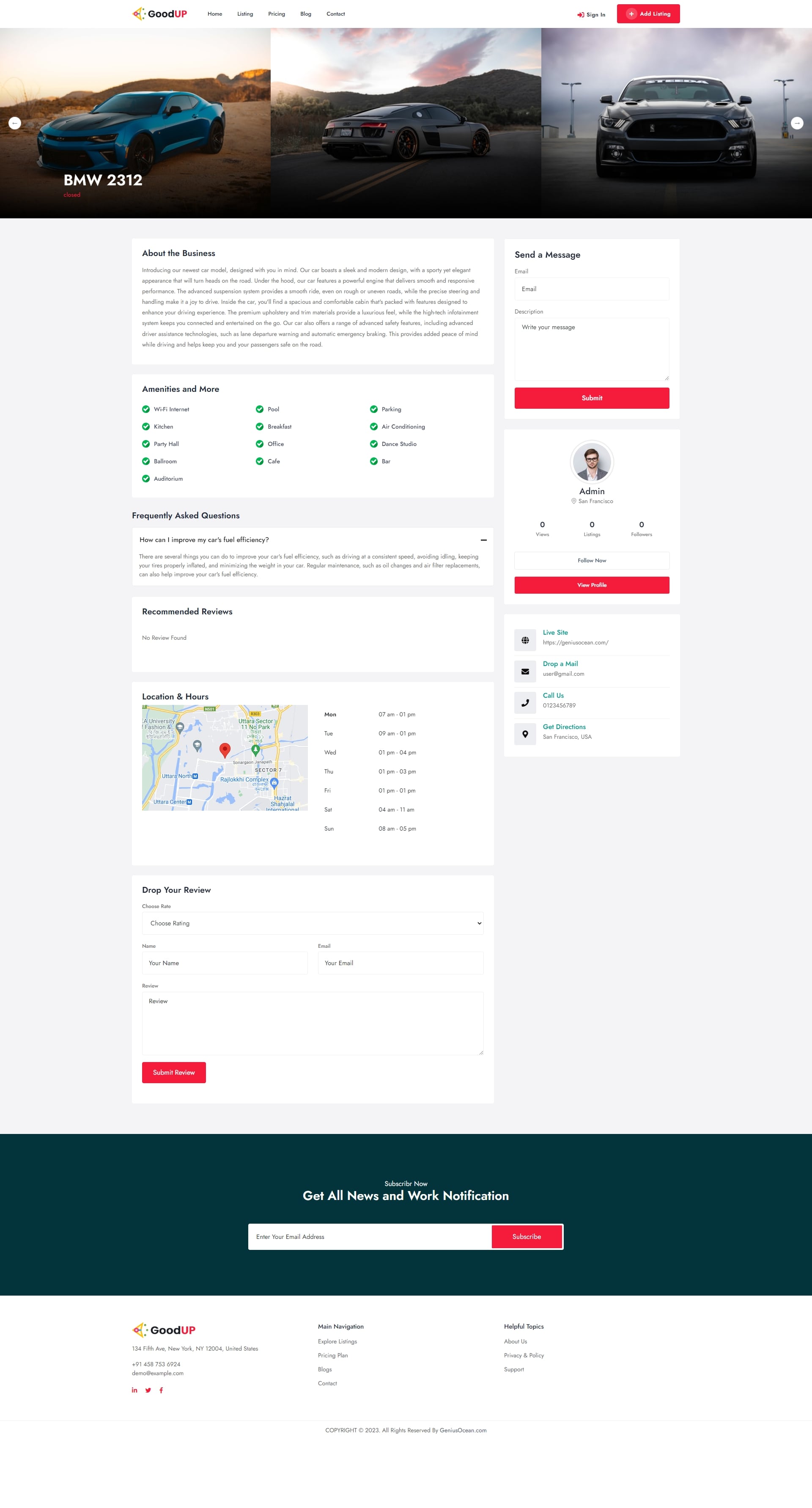Click the GoodUP logo in header
The height and width of the screenshot is (1508, 812).
click(160, 14)
